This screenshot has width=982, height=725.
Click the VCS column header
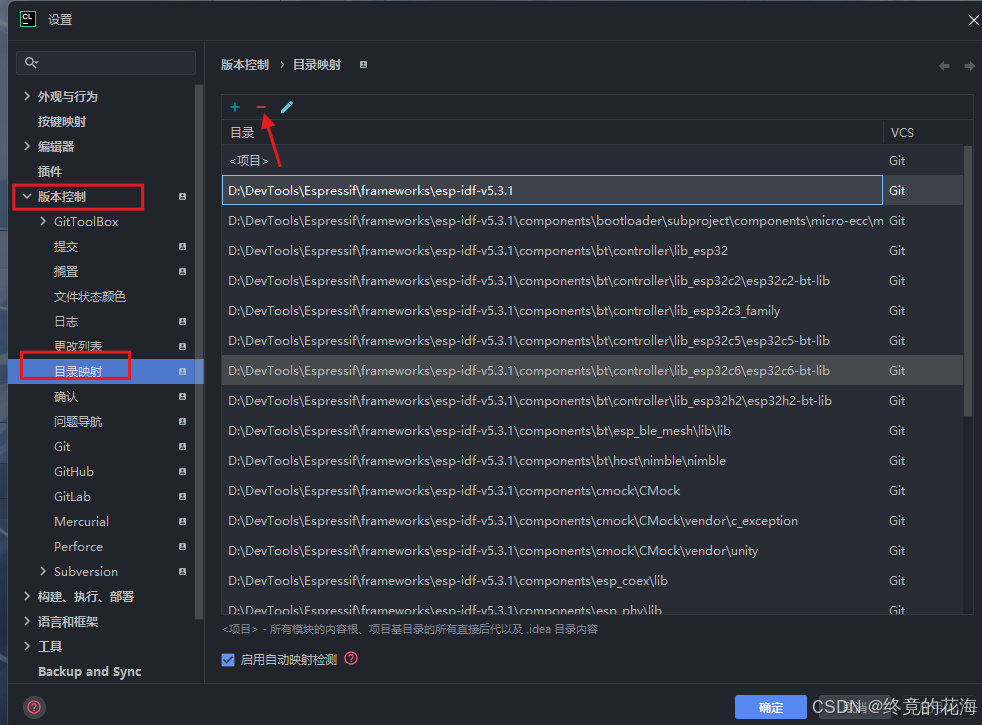[902, 132]
